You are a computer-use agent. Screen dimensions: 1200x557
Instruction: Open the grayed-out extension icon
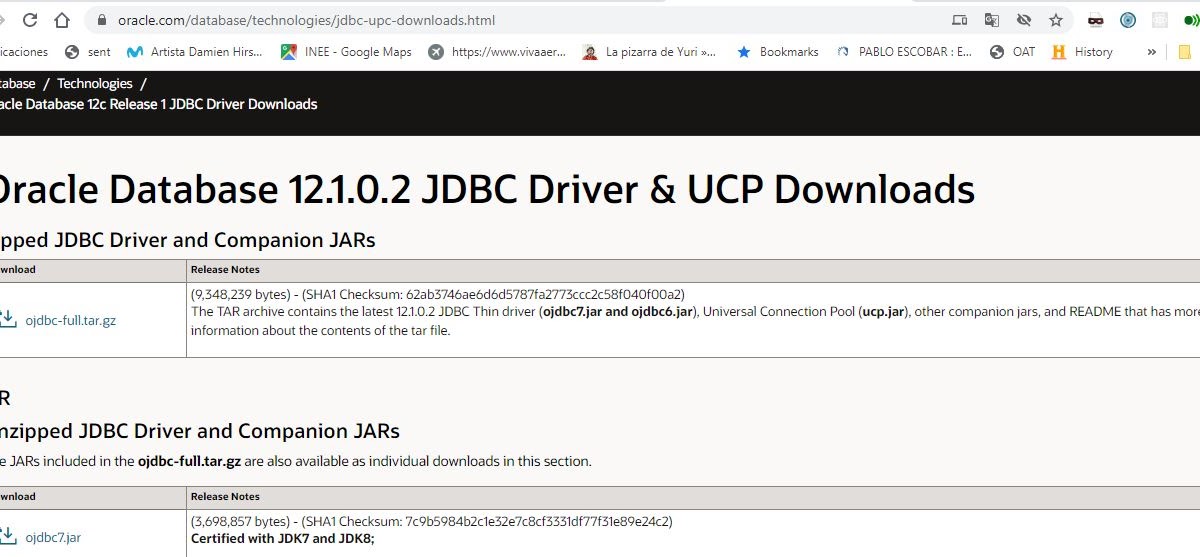[x=1160, y=20]
